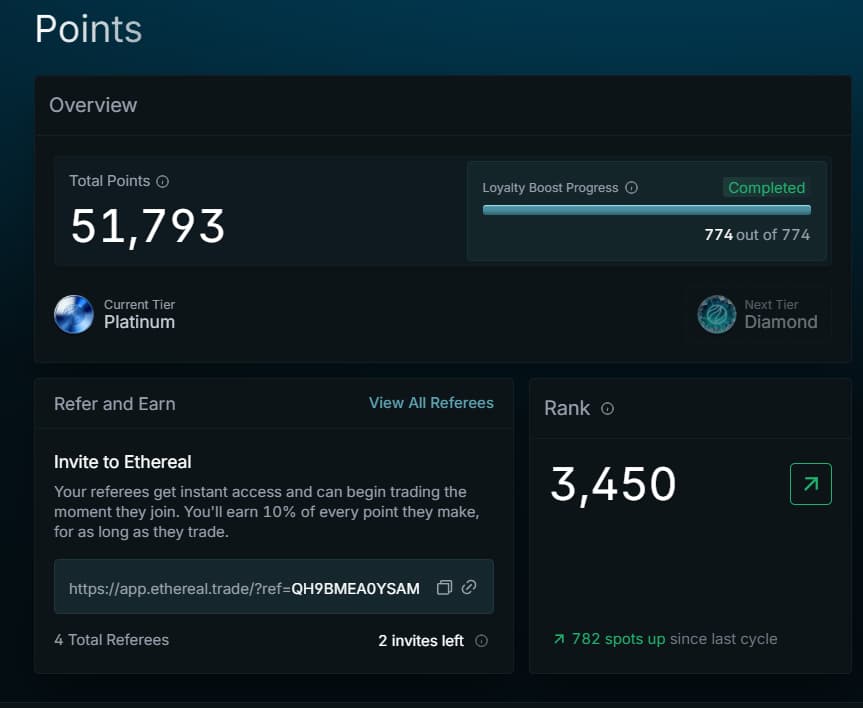The image size is (863, 708).
Task: Click the 3,450 rank number
Action: tap(613, 484)
